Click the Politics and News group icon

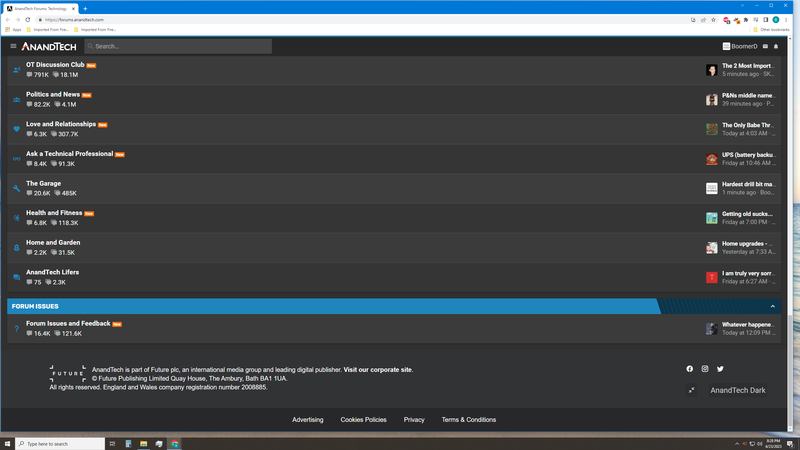(x=16, y=99)
